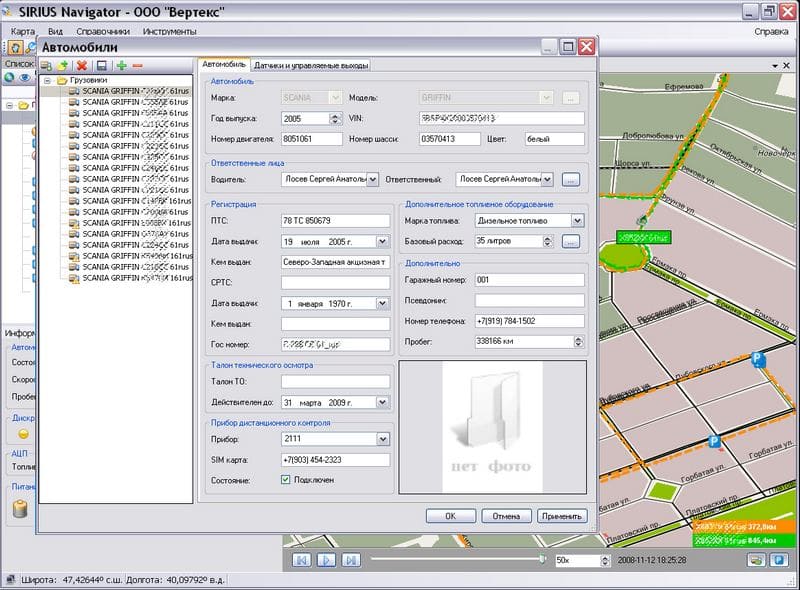Switch to Датчики и управляемые выходы tab

(312, 65)
